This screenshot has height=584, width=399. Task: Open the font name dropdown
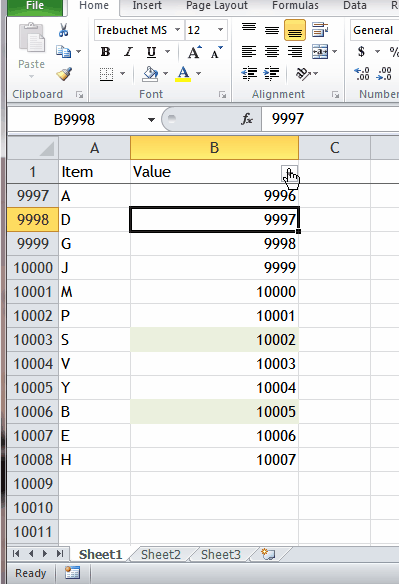pos(178,30)
